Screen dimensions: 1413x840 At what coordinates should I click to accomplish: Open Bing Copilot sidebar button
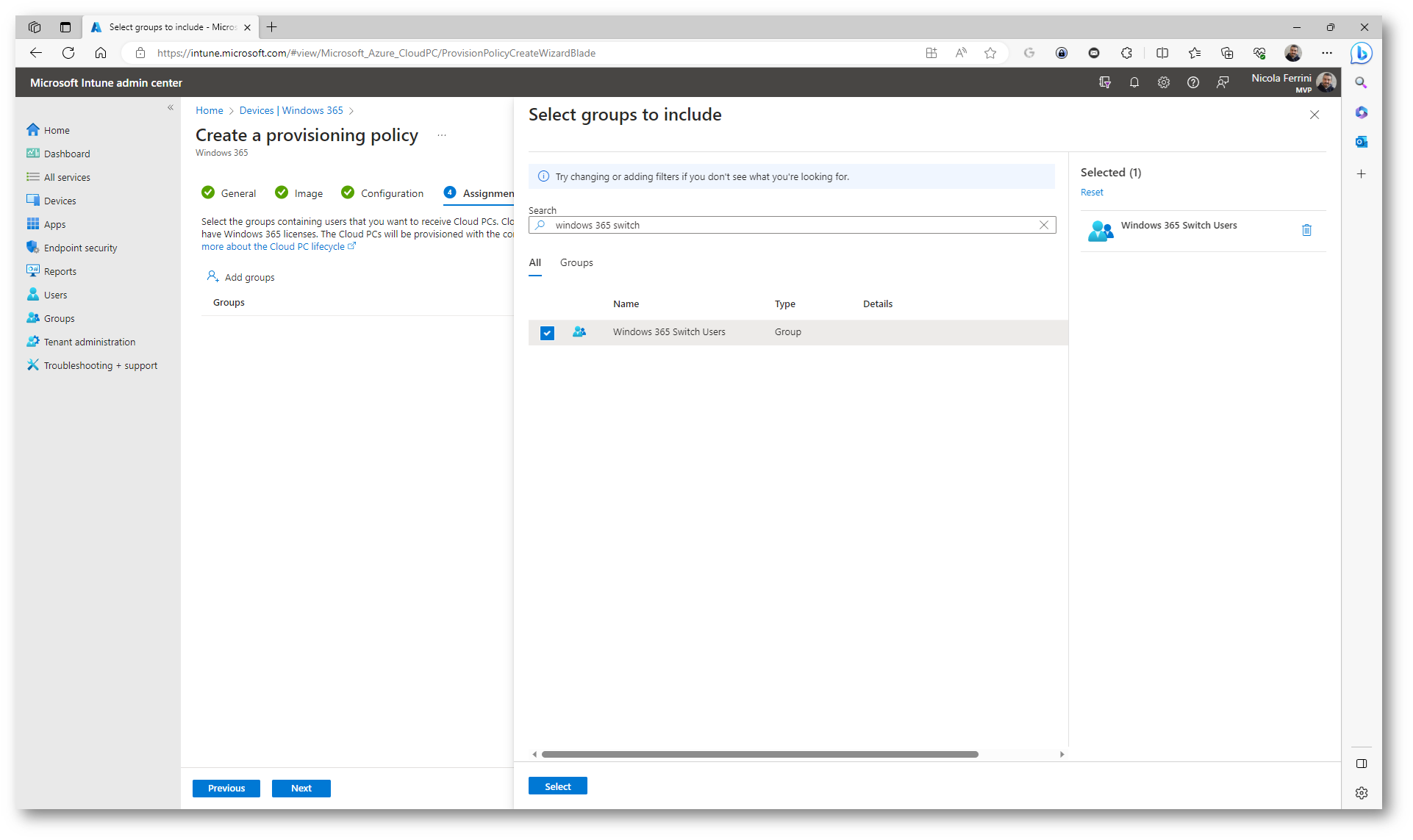[1361, 53]
